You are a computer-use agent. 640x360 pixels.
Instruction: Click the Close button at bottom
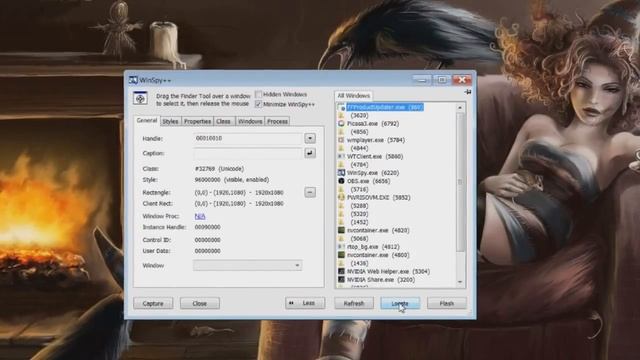(x=200, y=303)
